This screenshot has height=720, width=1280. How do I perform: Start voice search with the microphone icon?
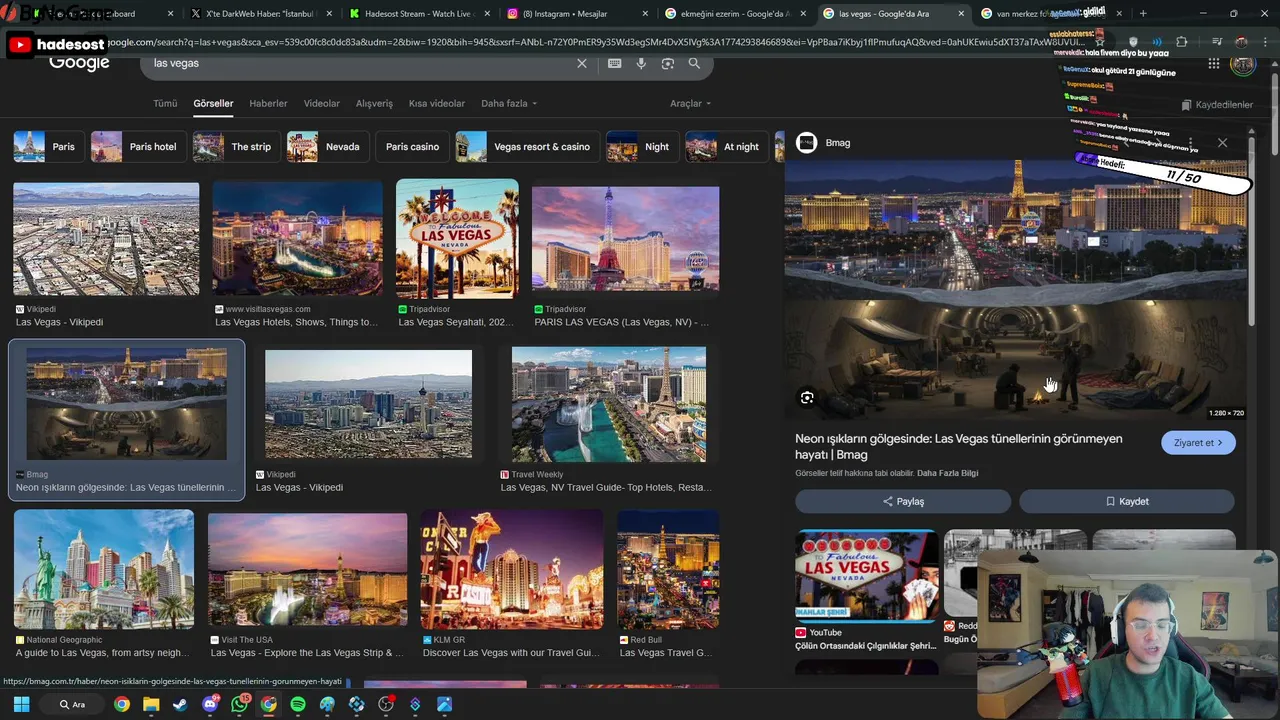[641, 63]
